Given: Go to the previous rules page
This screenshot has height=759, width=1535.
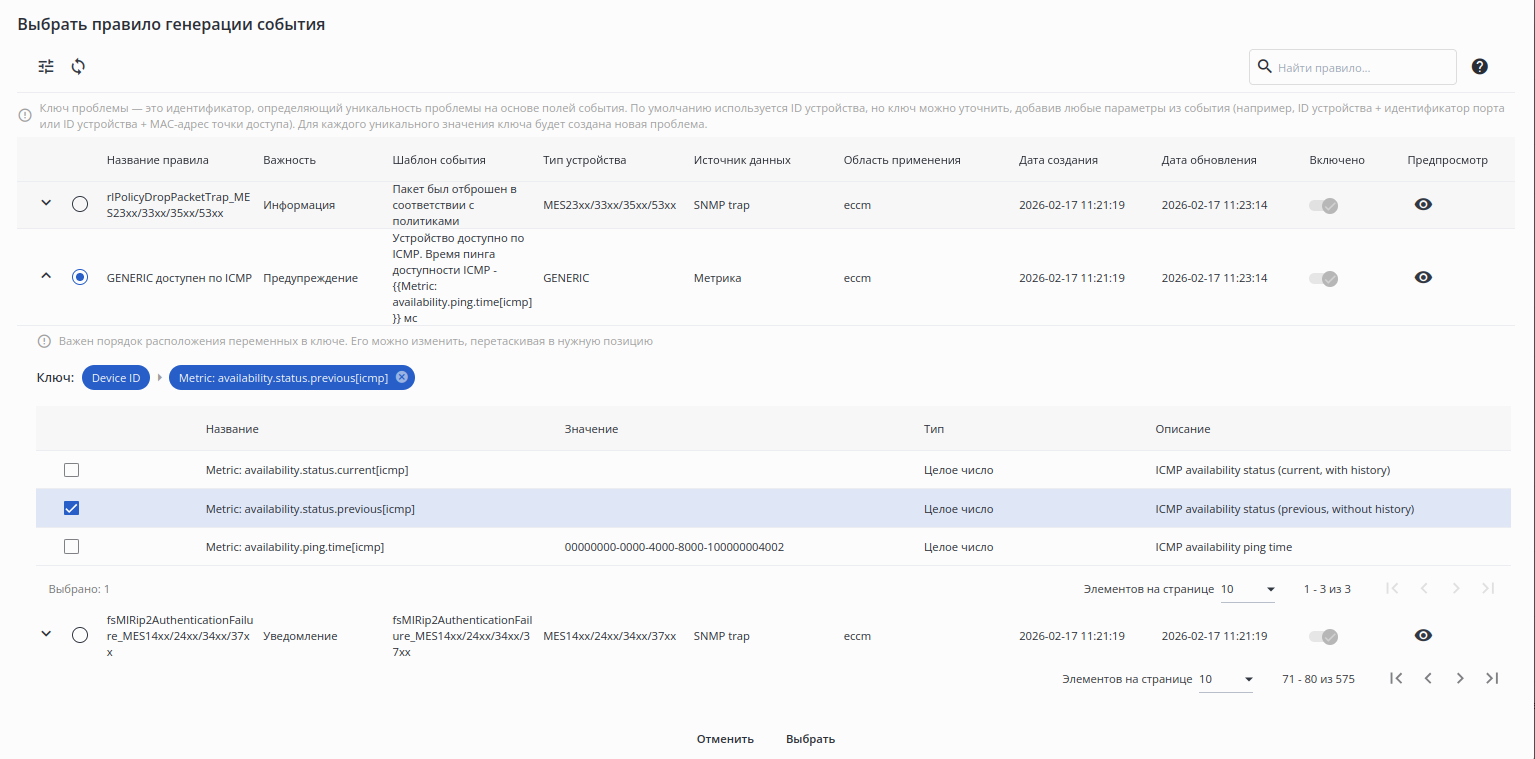Looking at the screenshot, I should [x=1428, y=678].
